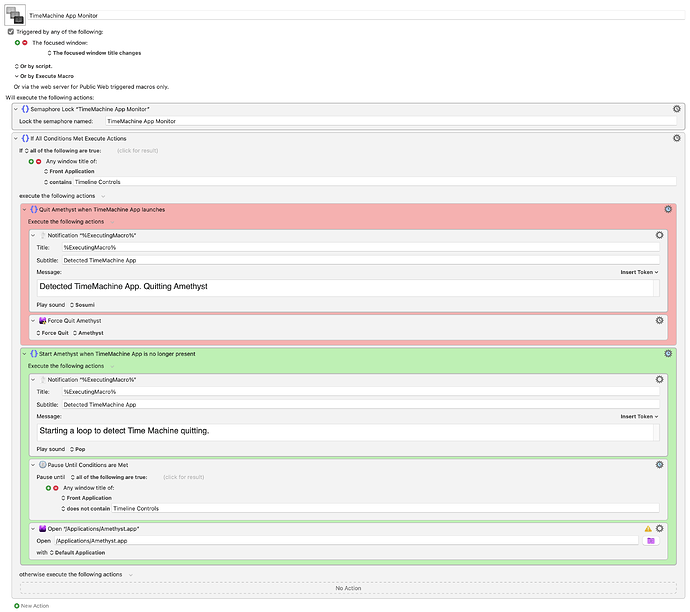Change the 'all of the following are true' popup in the If action
This screenshot has height=612, width=690.
[63, 150]
